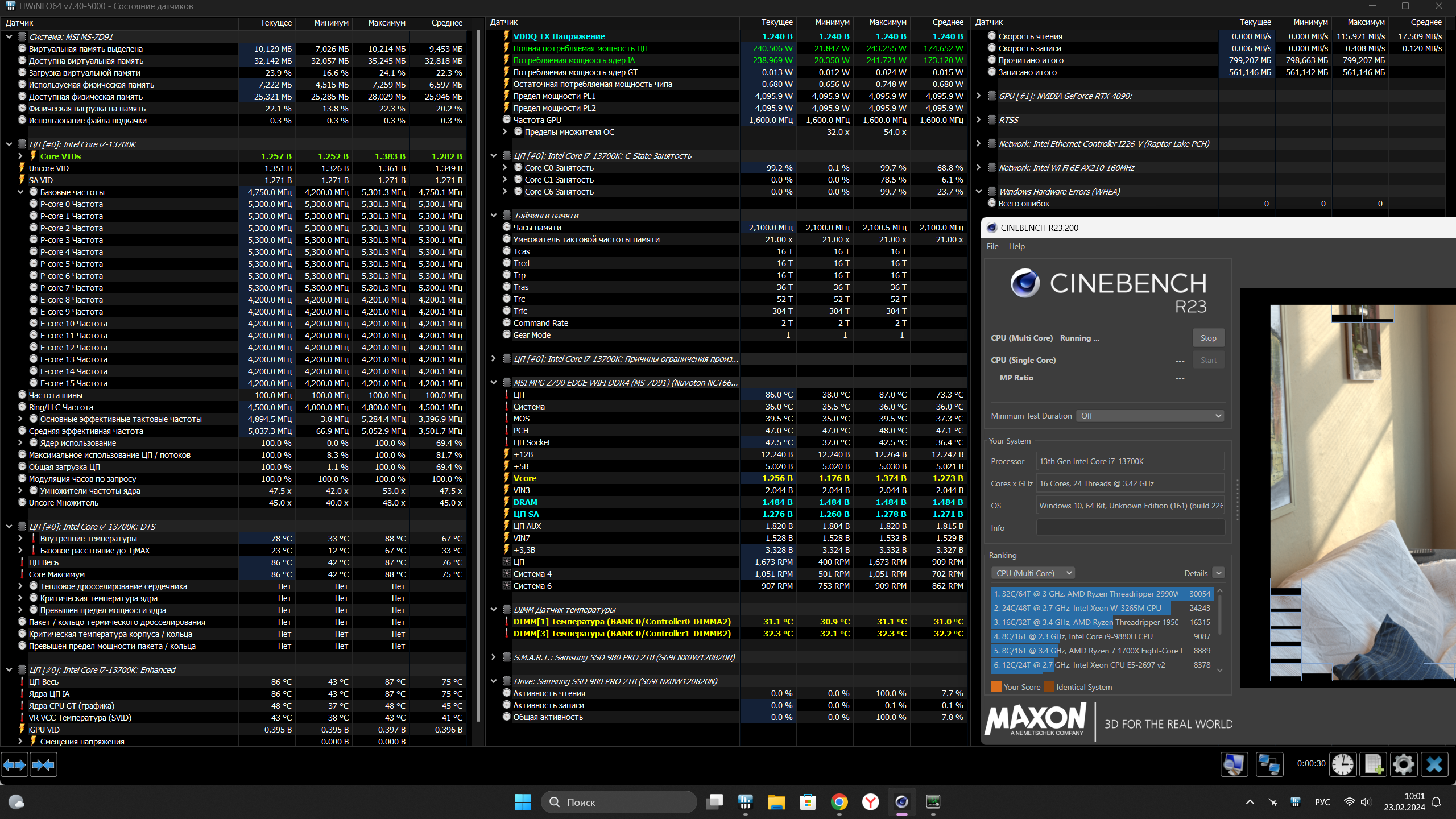Launch Google Chrome from the taskbar
This screenshot has width=1456, height=819.
[x=839, y=802]
